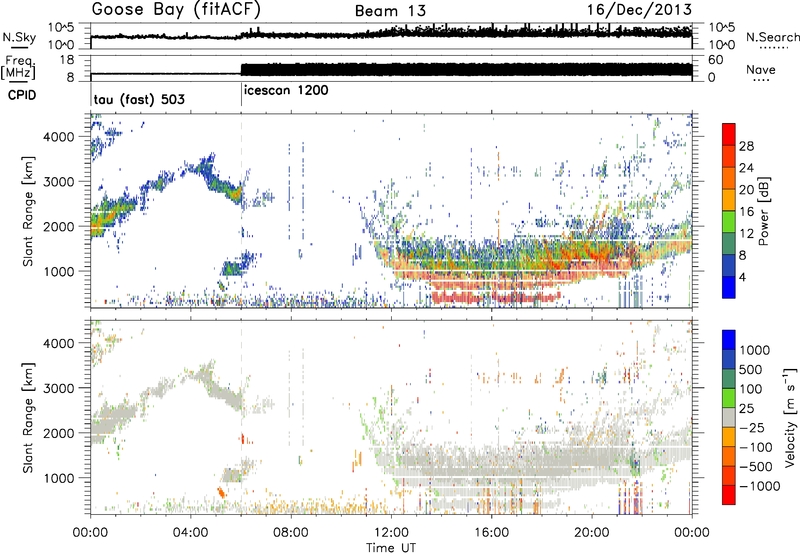Click the 'Nave' legend label
800x554 pixels.
pyautogui.click(x=760, y=69)
